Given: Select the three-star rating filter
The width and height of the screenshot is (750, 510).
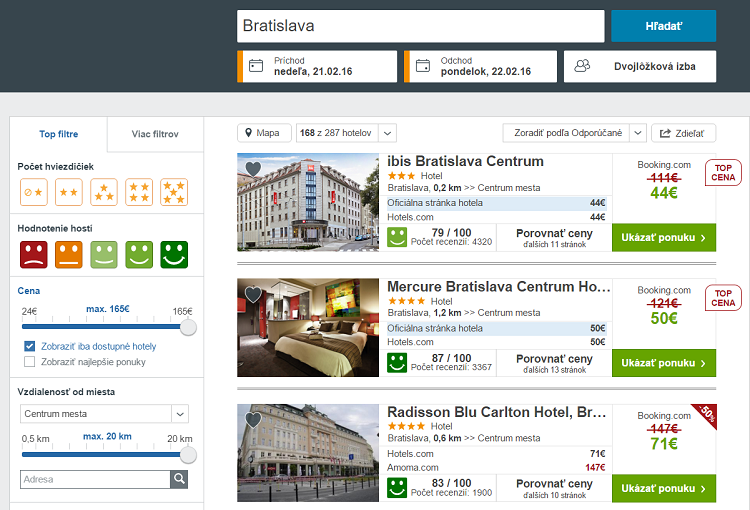Looking at the screenshot, I should 104,192.
